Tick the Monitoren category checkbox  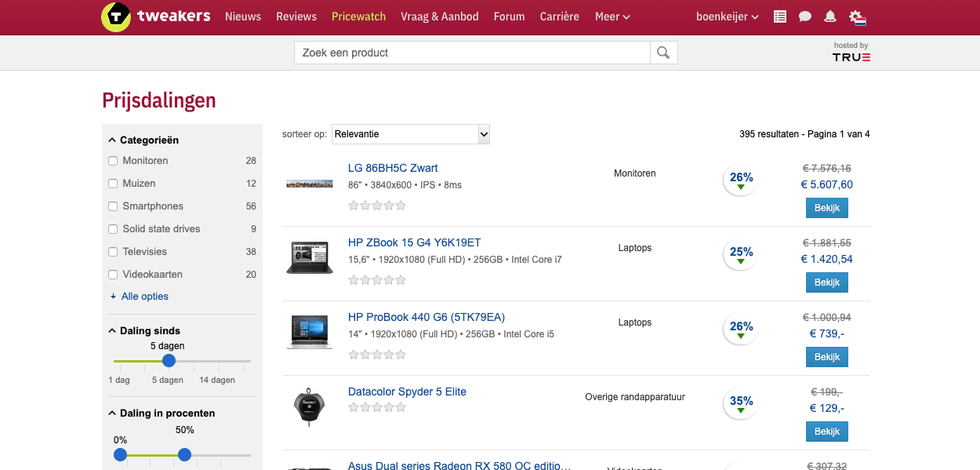(113, 161)
